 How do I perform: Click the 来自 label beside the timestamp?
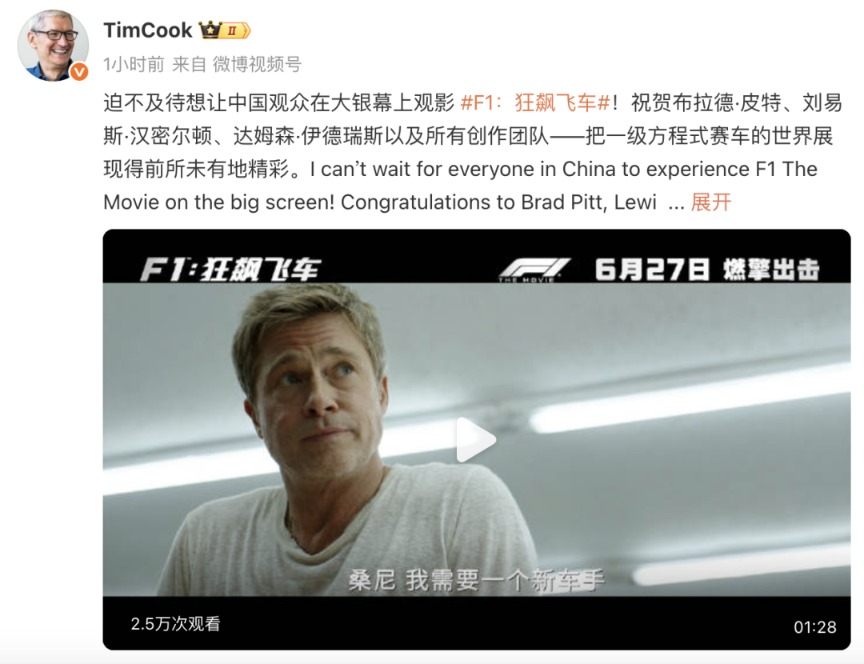click(188, 64)
